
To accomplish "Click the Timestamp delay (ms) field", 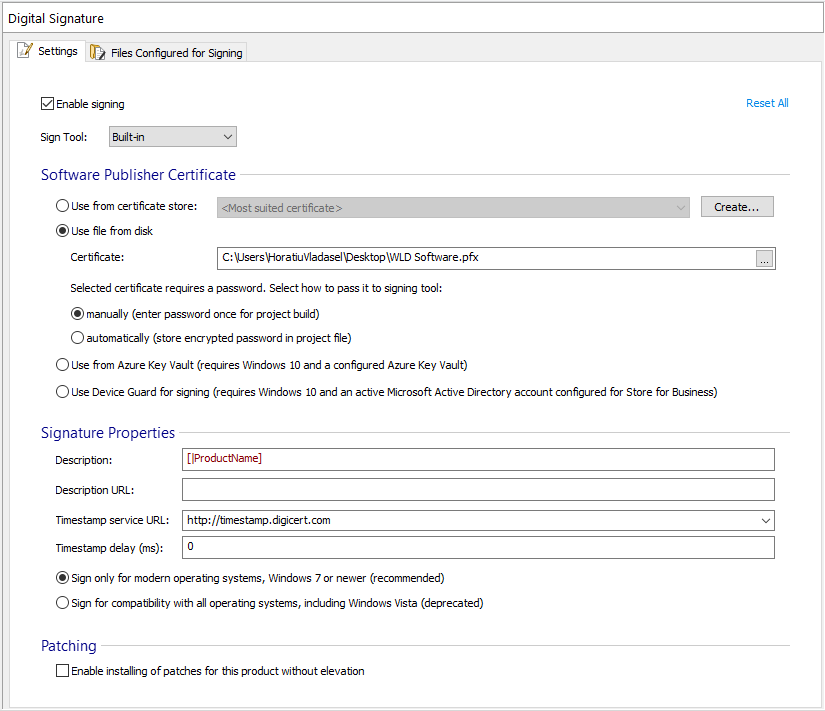I will click(x=478, y=547).
